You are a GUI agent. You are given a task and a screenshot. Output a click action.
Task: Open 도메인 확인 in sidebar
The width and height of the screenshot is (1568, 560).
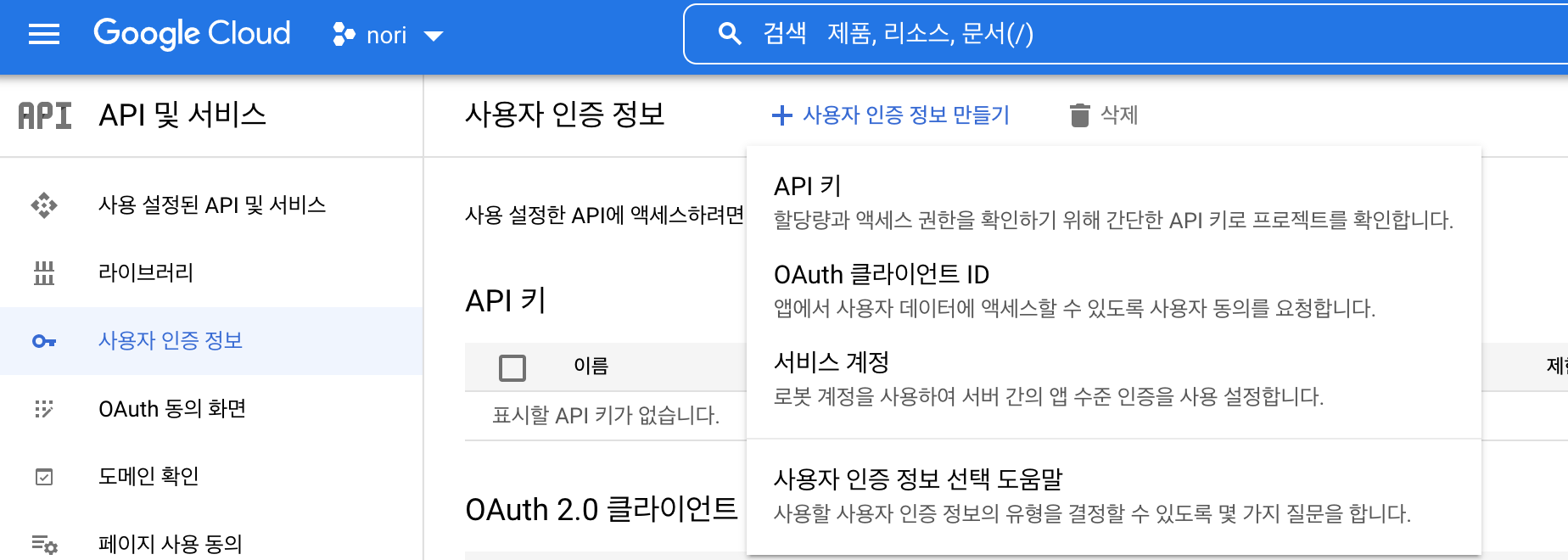tap(211, 477)
